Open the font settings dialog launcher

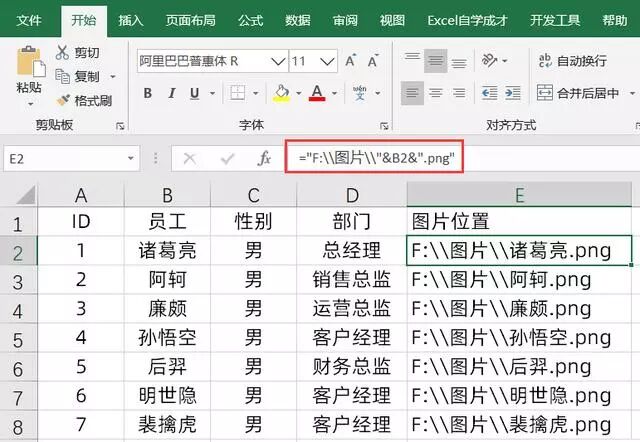click(384, 126)
